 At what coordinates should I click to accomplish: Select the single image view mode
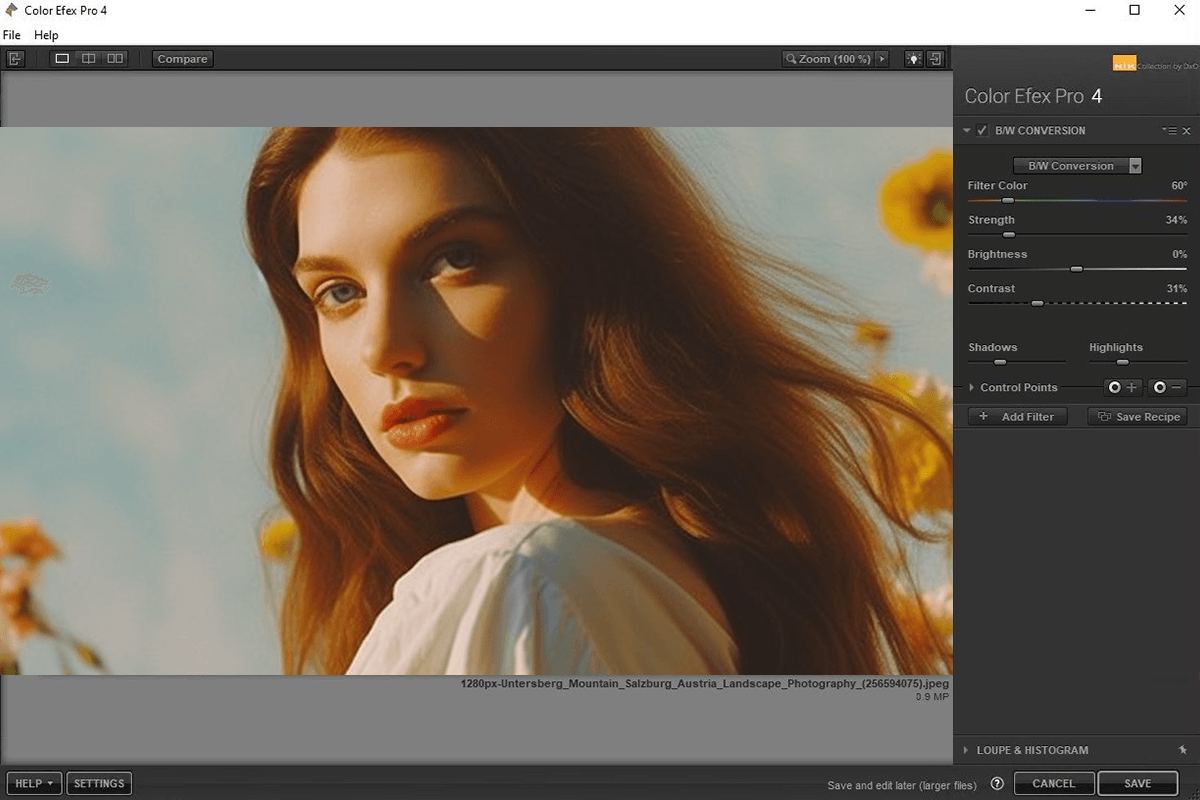tap(62, 58)
